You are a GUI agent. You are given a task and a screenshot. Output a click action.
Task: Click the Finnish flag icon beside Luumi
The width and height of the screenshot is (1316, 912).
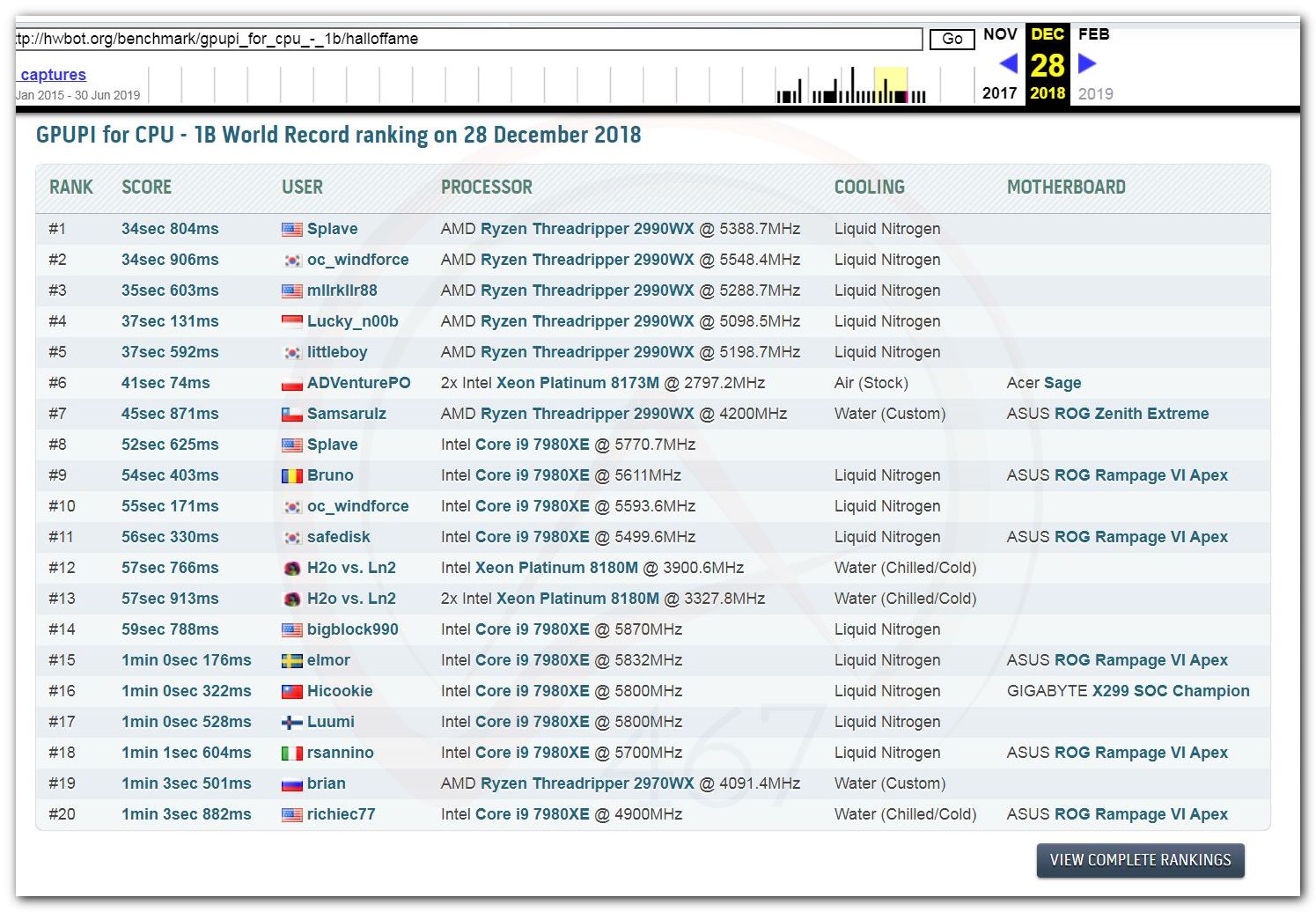pos(291,722)
